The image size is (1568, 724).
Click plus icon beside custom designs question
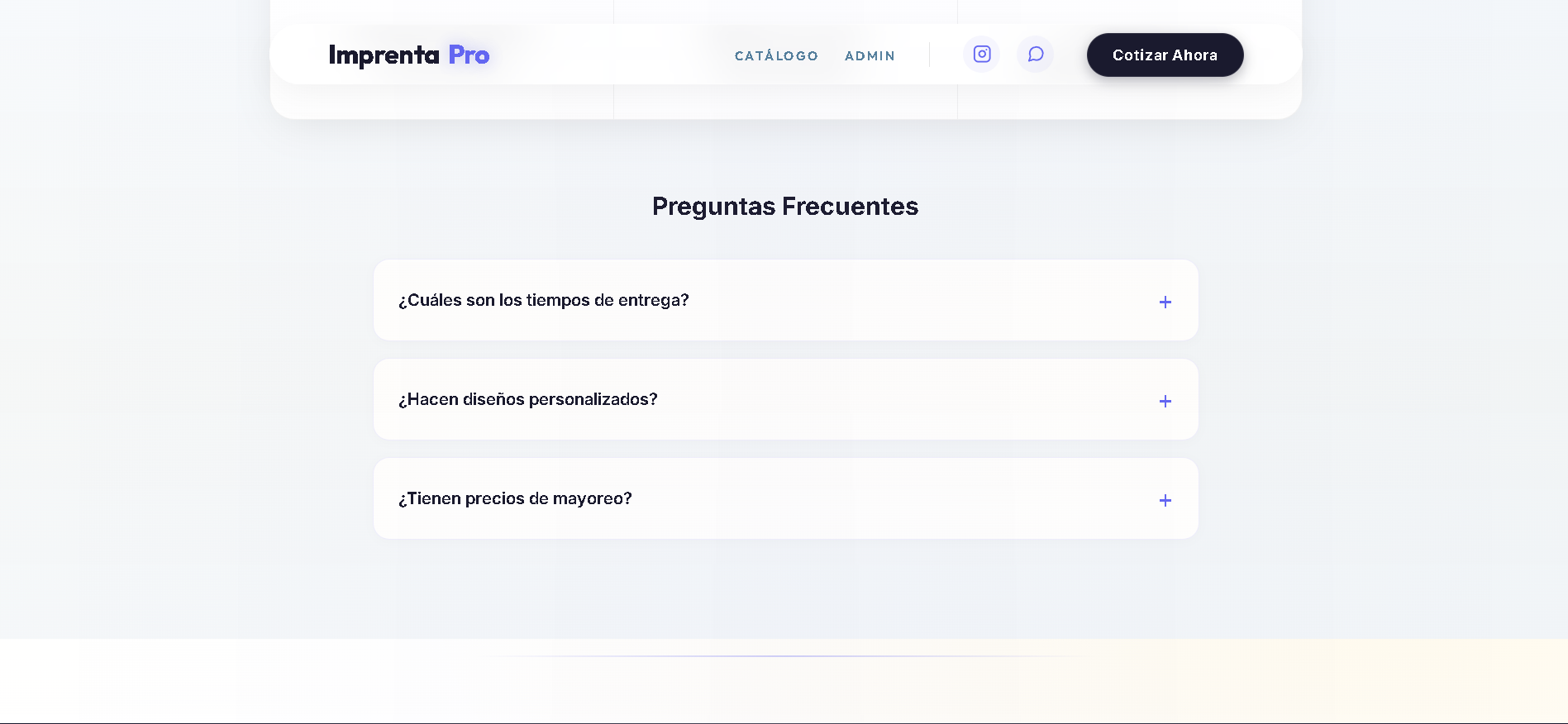click(1165, 401)
